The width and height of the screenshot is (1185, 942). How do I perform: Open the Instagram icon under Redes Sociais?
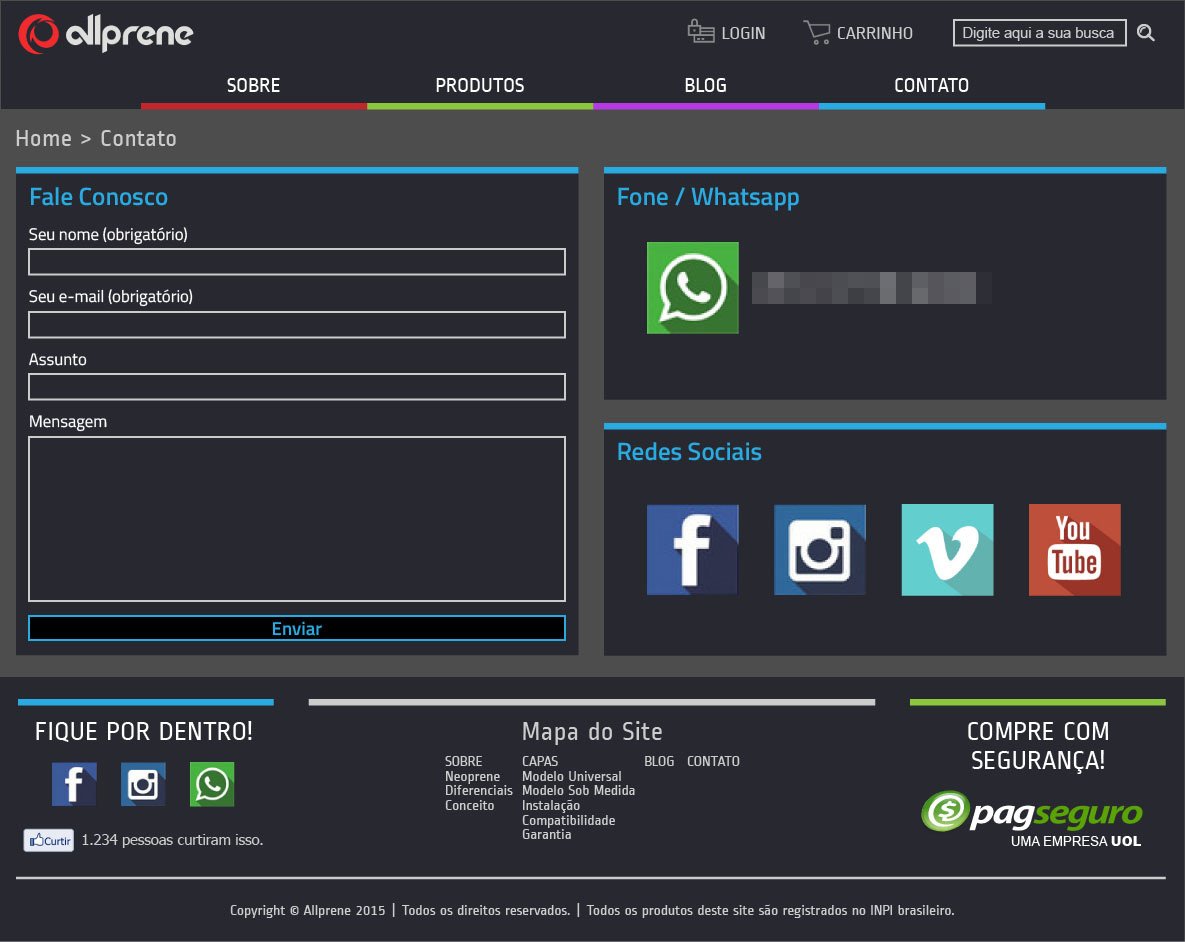(x=820, y=550)
